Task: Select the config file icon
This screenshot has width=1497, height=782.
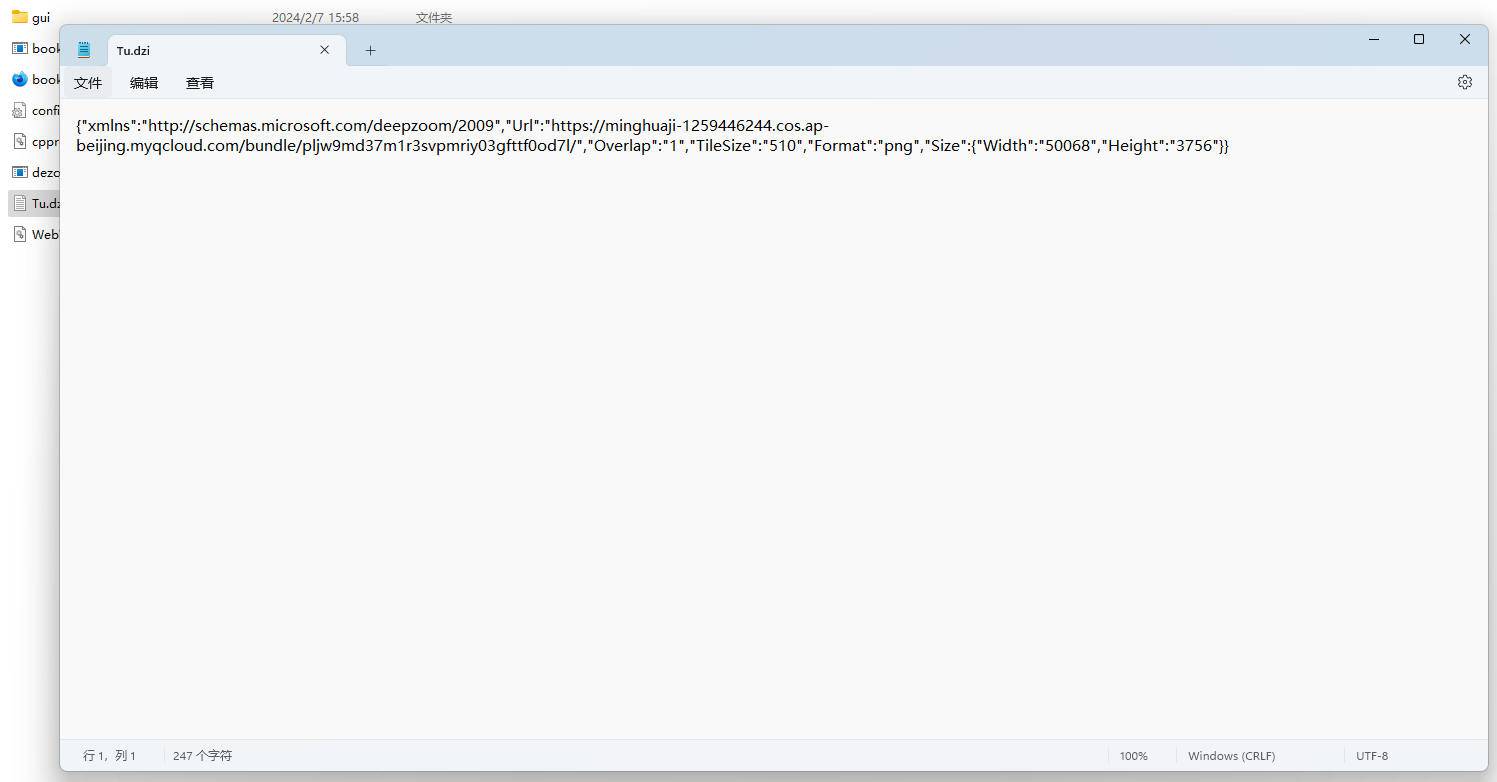Action: click(19, 110)
